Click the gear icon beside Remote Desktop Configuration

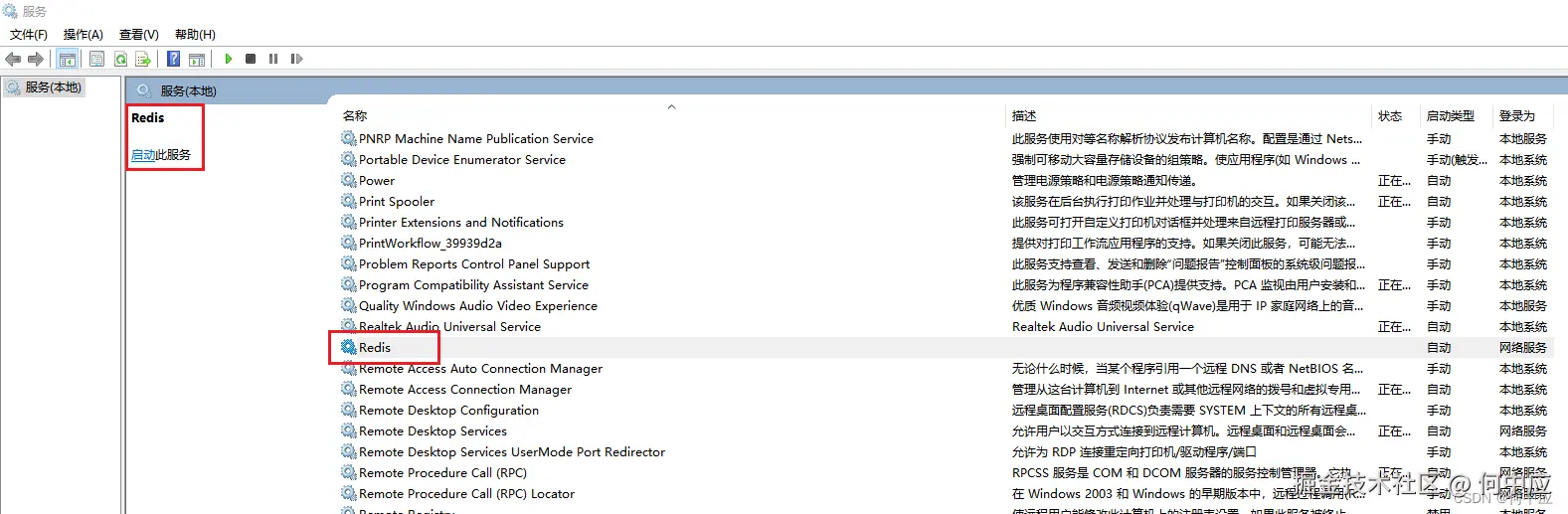coord(348,410)
